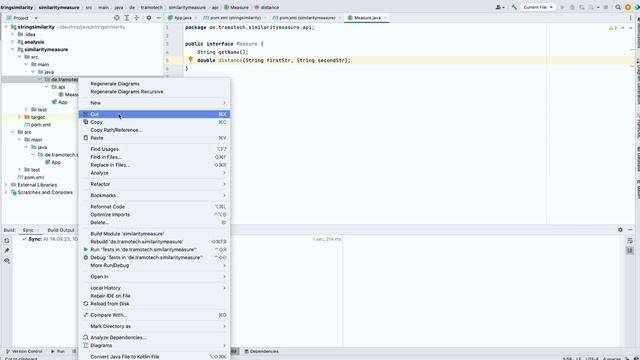This screenshot has height=360, width=640.
Task: Open New submenu in context menu
Action: coord(154,103)
